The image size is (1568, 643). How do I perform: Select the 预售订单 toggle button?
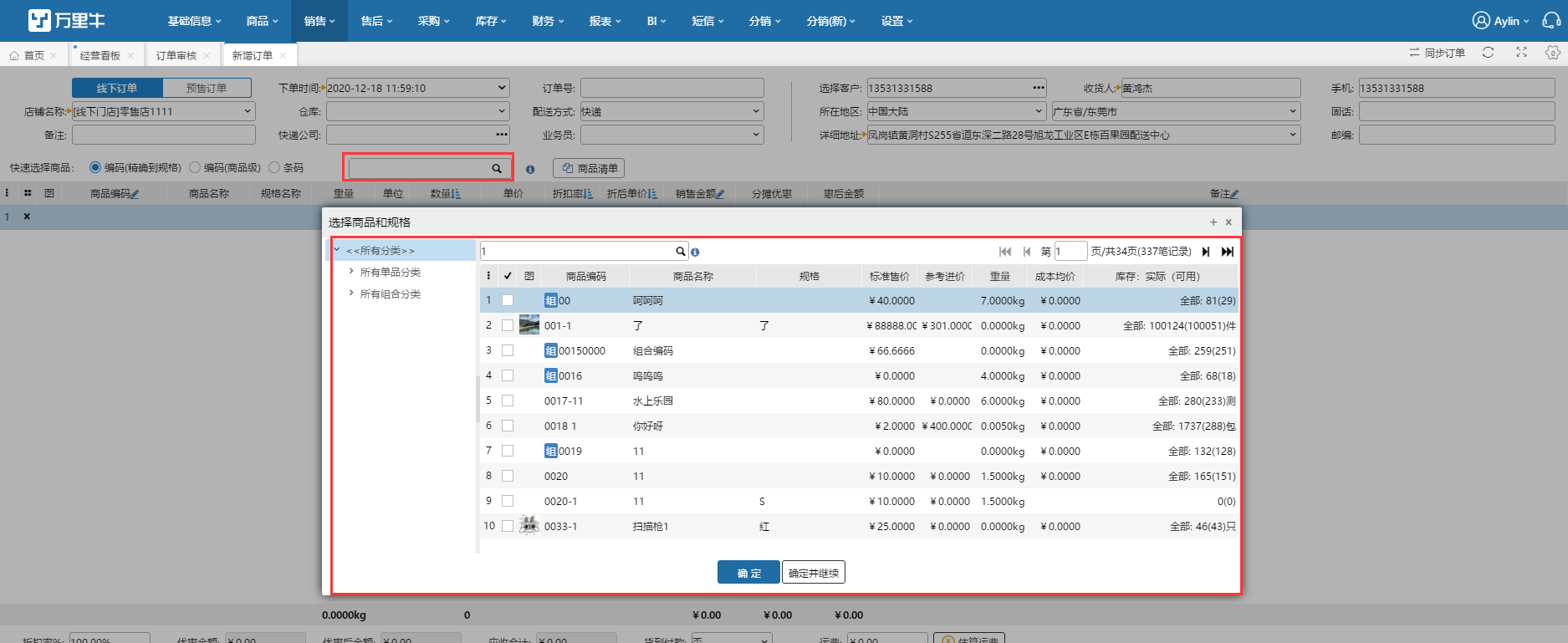207,88
